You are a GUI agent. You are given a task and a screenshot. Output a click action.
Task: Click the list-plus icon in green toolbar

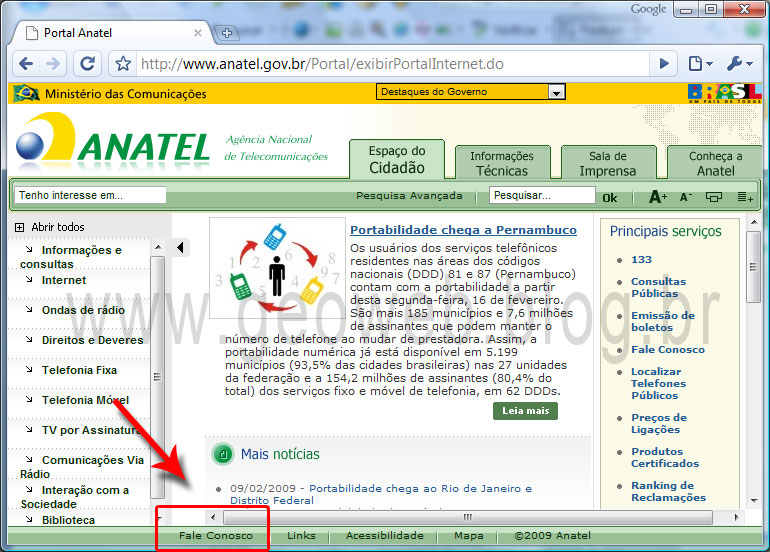[x=745, y=197]
